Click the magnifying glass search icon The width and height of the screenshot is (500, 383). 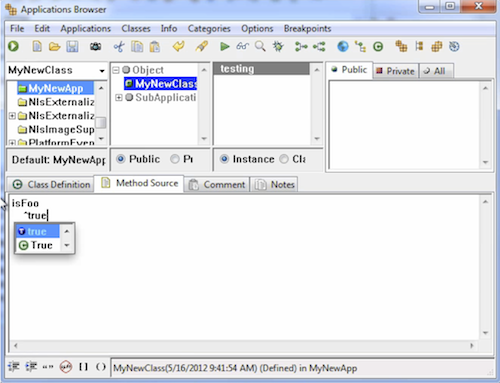tap(260, 46)
